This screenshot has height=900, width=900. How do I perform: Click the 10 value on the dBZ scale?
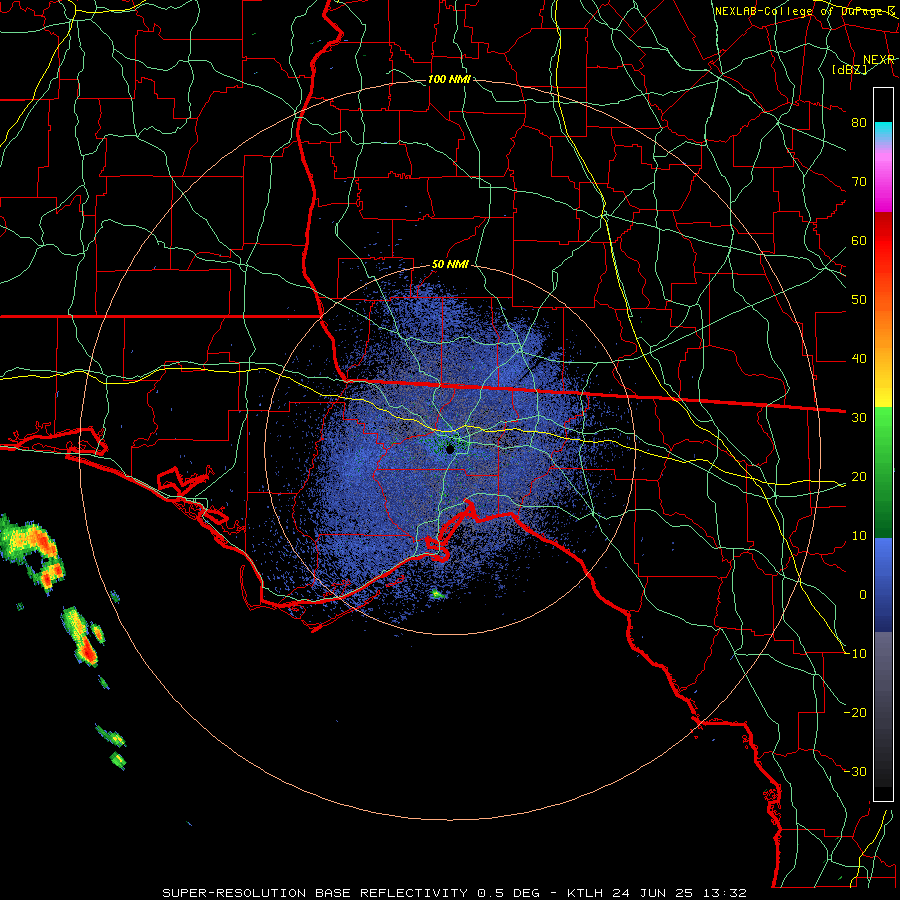pos(859,536)
